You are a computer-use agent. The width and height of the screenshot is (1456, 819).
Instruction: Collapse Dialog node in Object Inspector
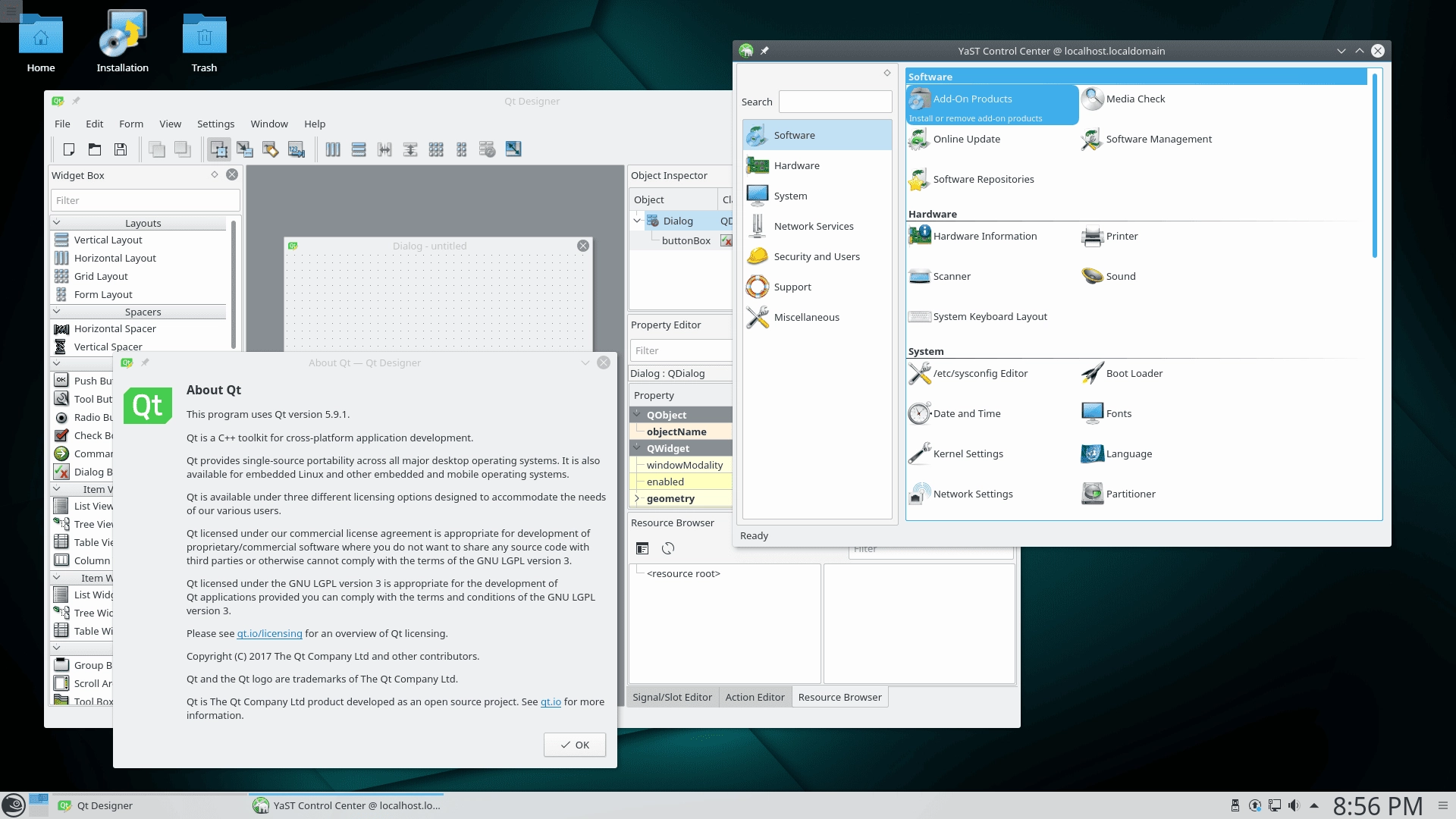(637, 221)
